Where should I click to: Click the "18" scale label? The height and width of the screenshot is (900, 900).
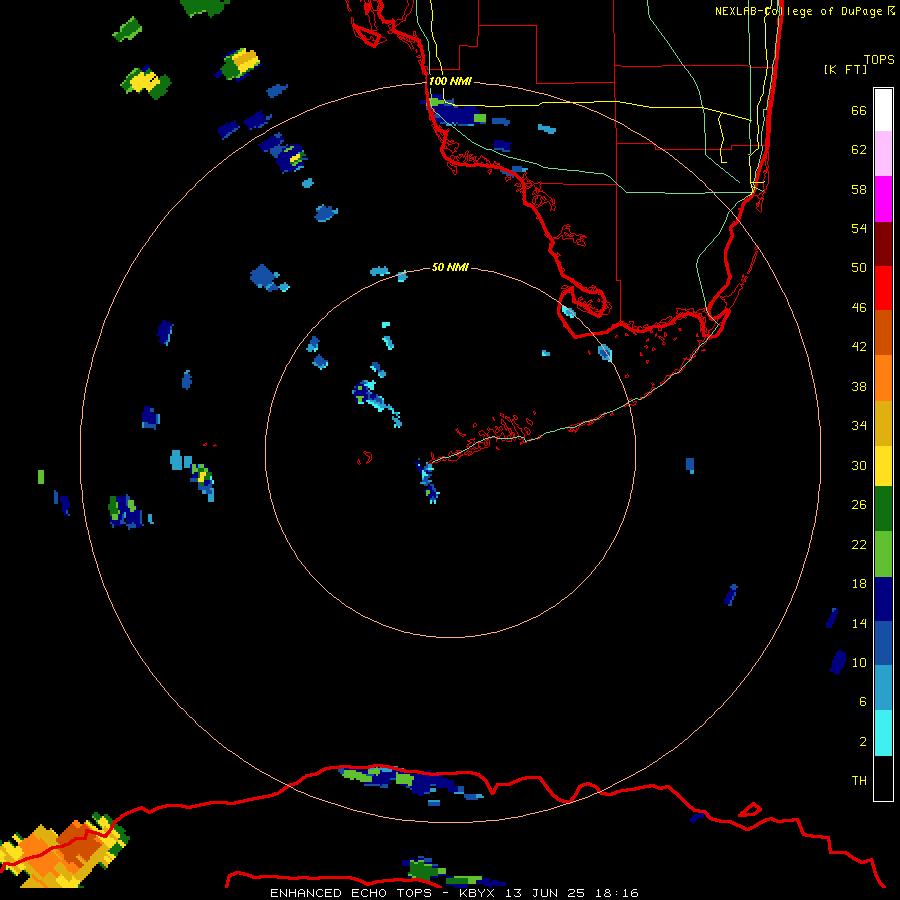tap(859, 584)
